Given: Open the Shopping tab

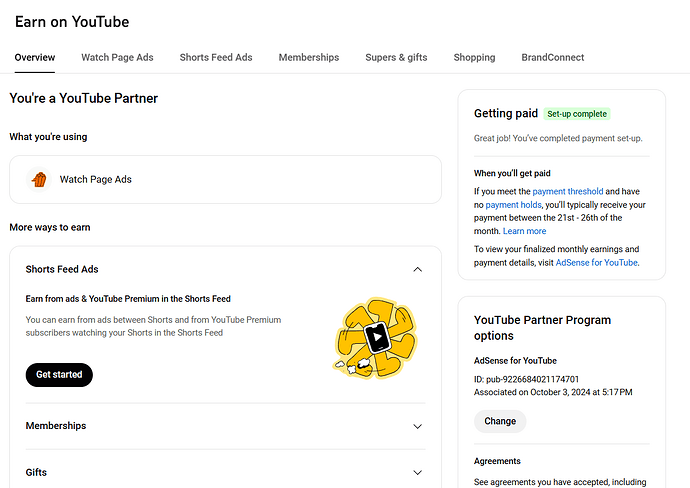Looking at the screenshot, I should 474,58.
